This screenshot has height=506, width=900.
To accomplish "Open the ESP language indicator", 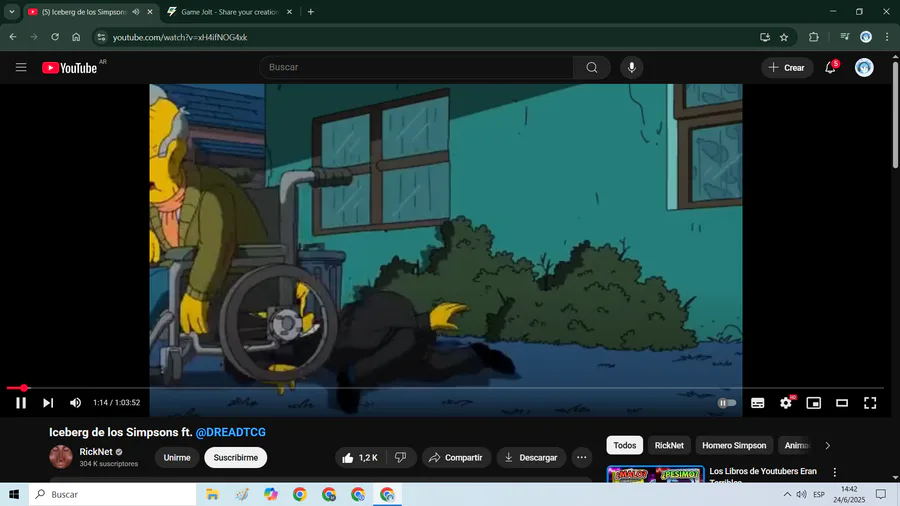I will 819,495.
